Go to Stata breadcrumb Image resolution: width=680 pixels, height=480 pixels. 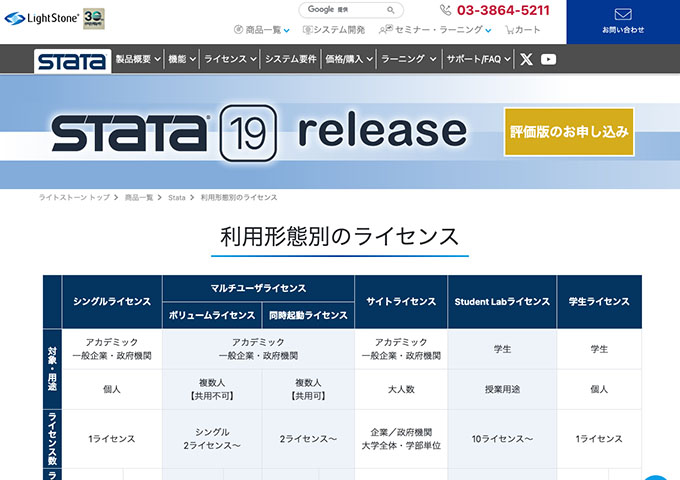(177, 198)
